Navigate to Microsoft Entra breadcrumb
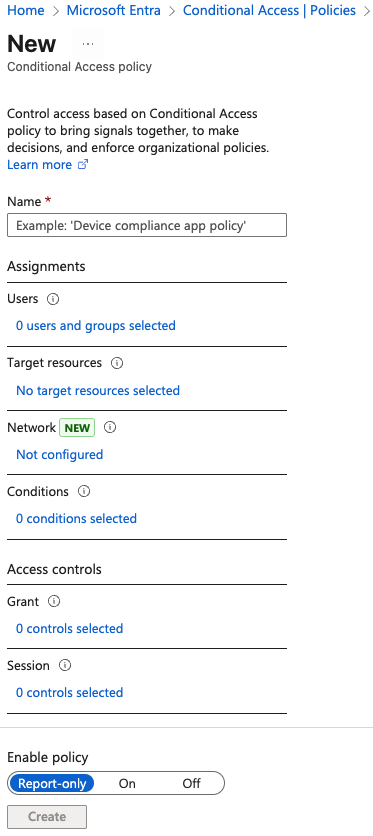 (113, 10)
